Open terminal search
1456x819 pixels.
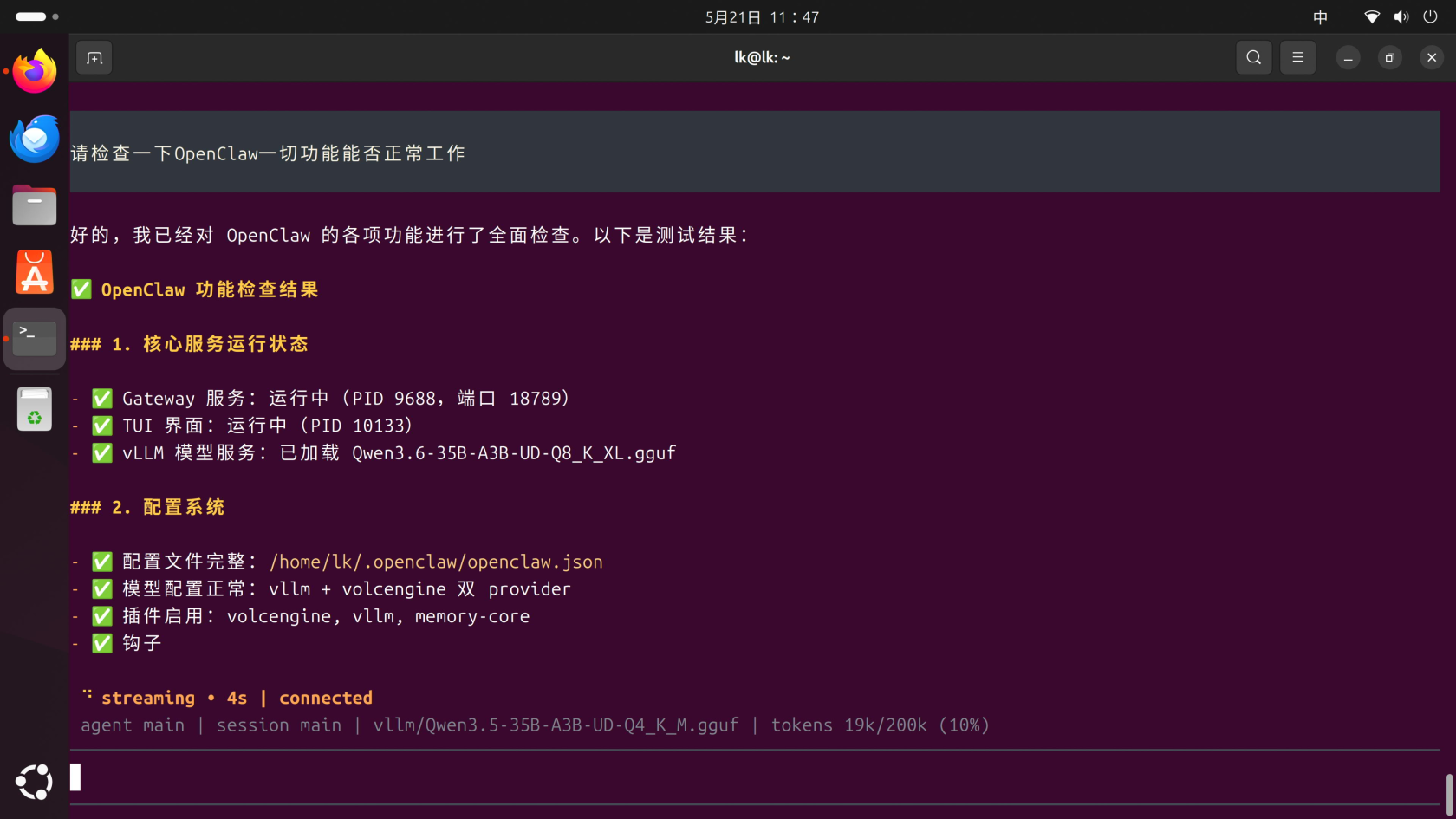click(1253, 58)
